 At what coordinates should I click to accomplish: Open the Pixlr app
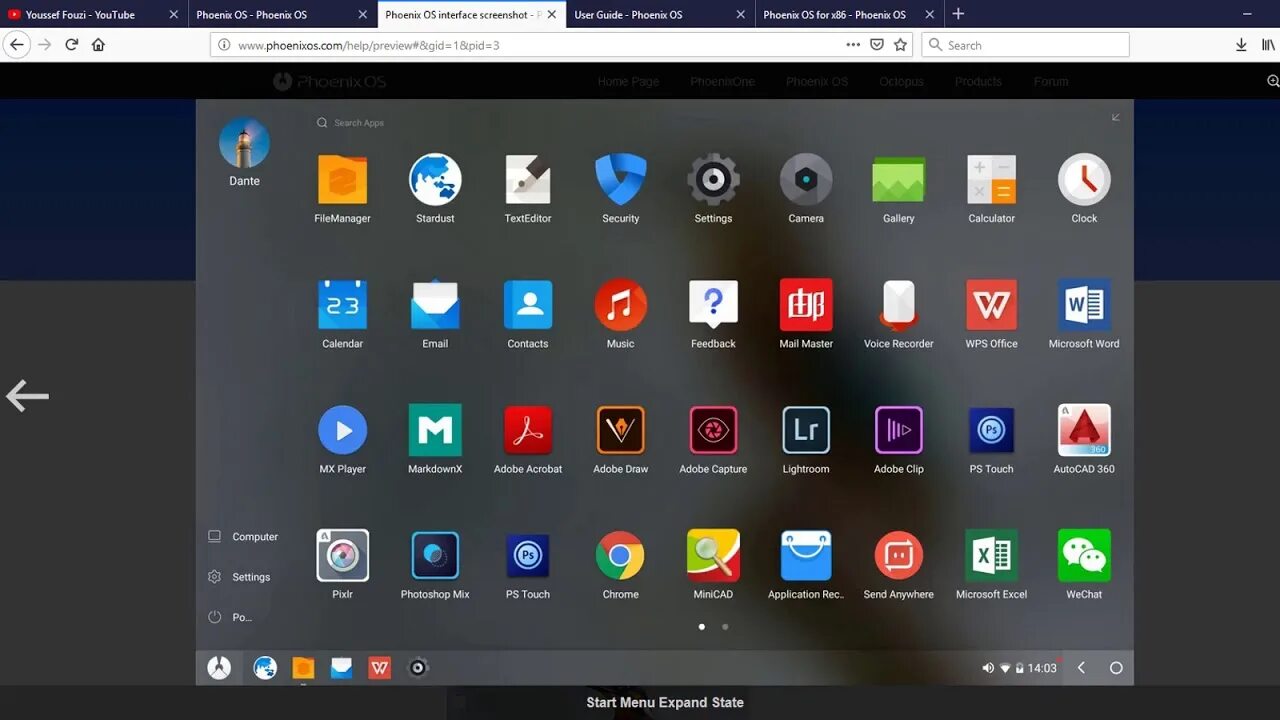[342, 555]
